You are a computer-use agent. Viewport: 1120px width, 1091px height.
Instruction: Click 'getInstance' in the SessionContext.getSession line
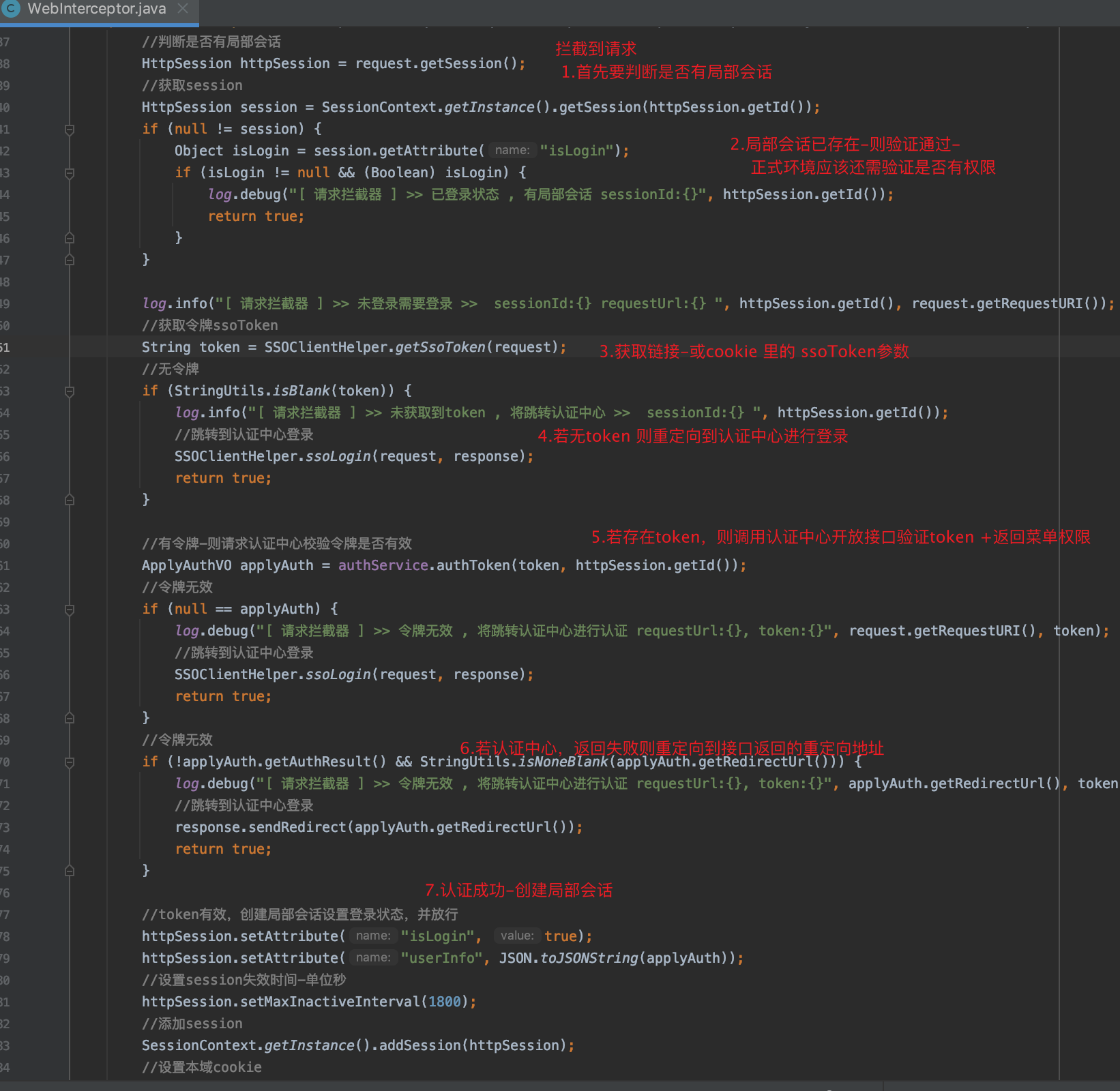click(489, 107)
